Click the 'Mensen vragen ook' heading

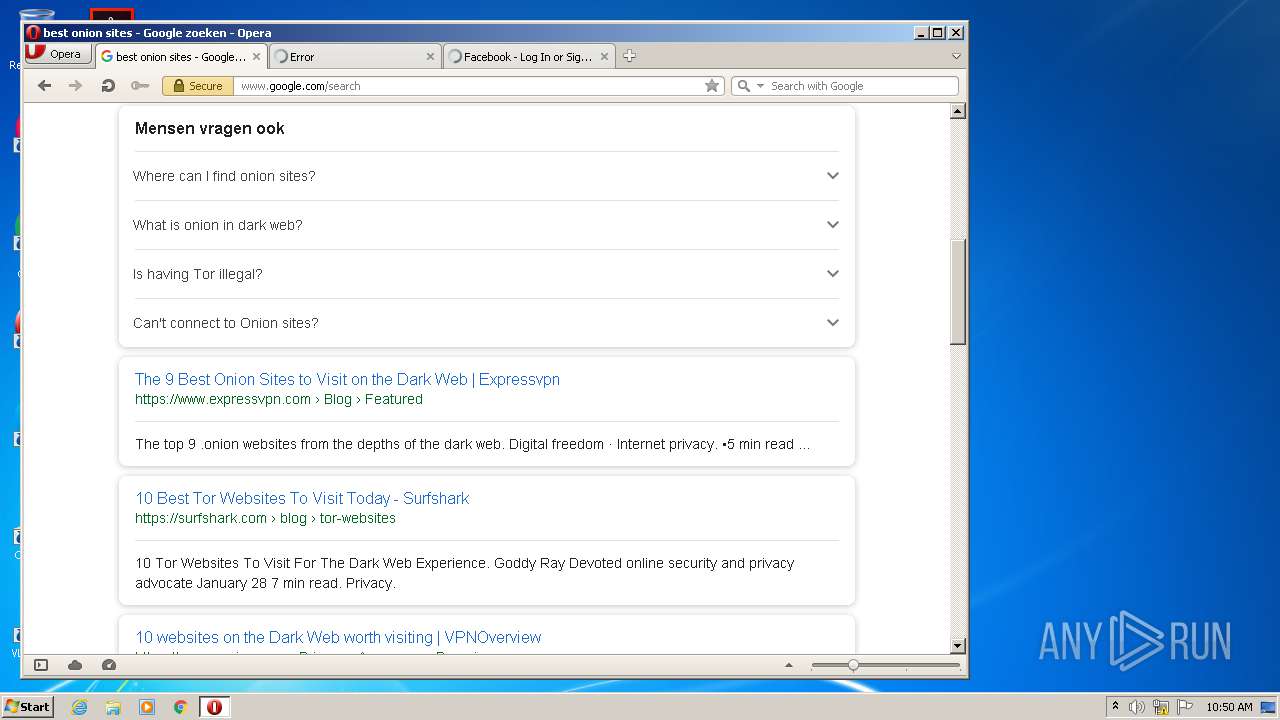pos(209,128)
